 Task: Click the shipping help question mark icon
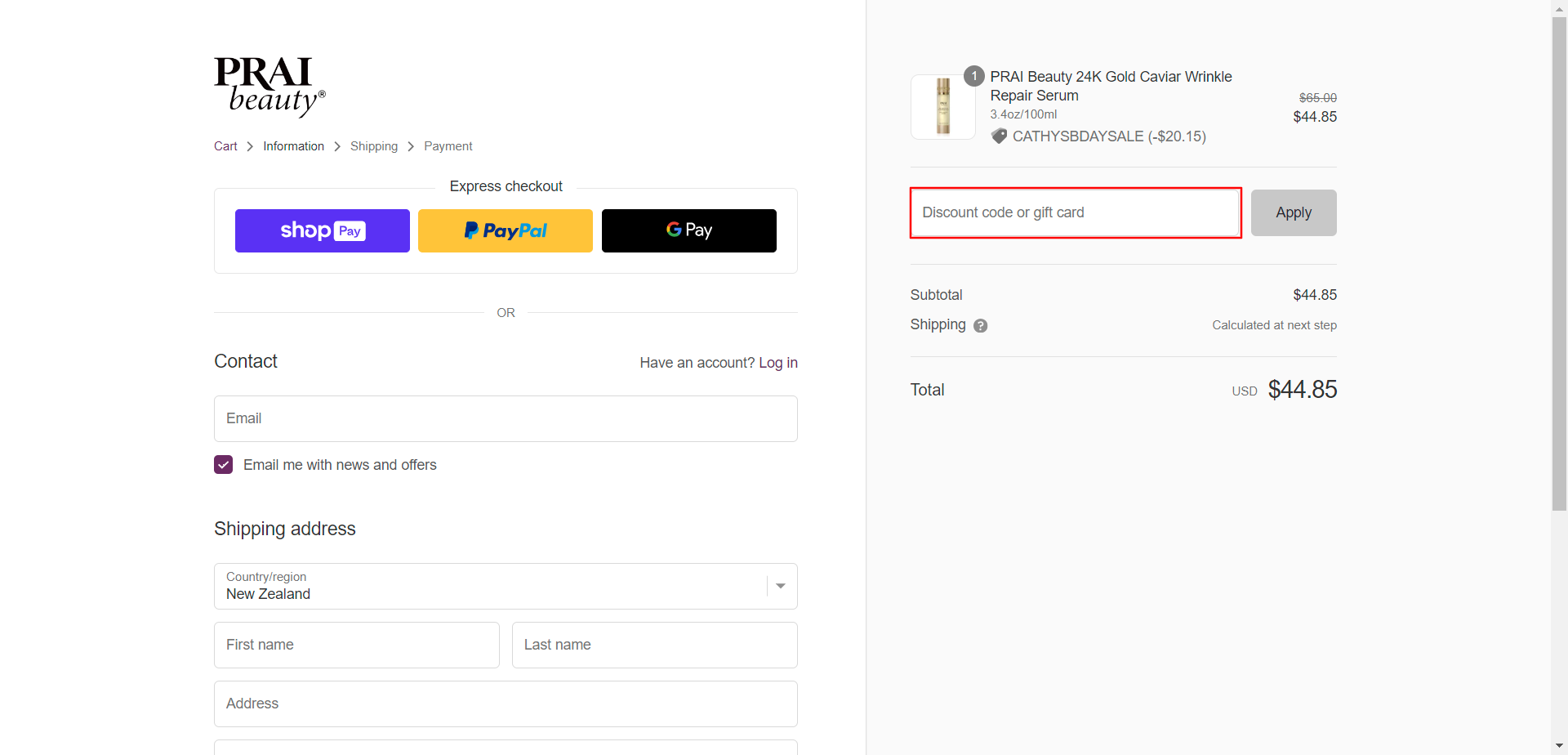click(980, 326)
